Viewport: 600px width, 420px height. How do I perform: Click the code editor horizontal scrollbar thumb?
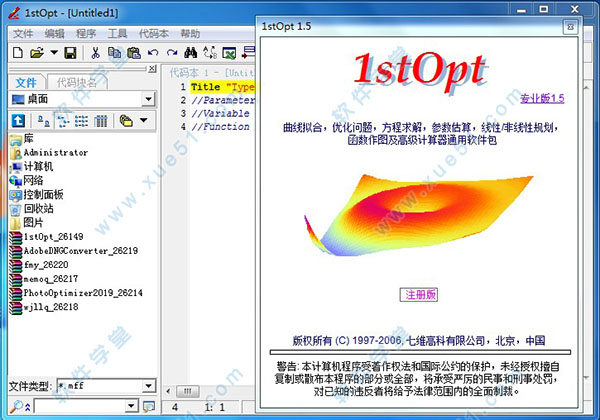point(188,391)
